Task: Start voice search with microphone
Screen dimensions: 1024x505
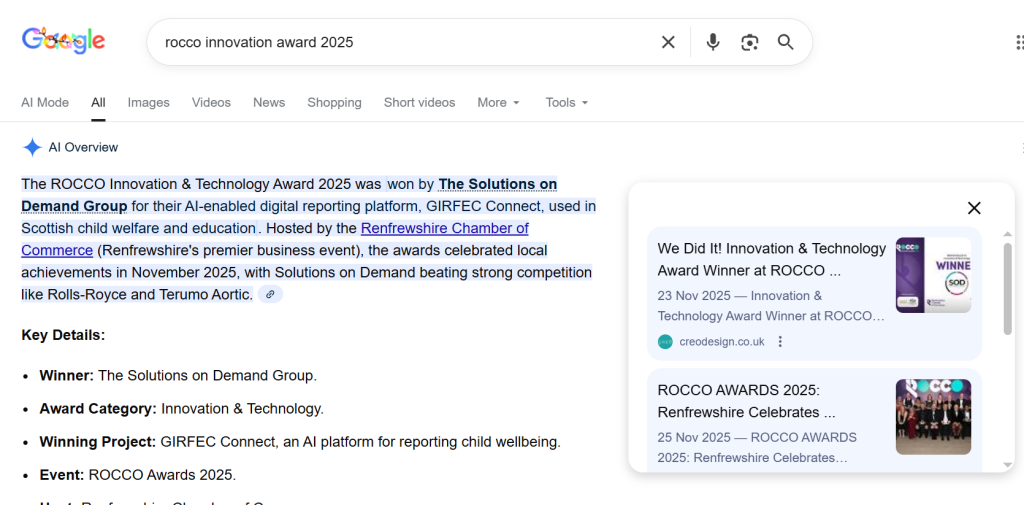Action: pyautogui.click(x=713, y=42)
